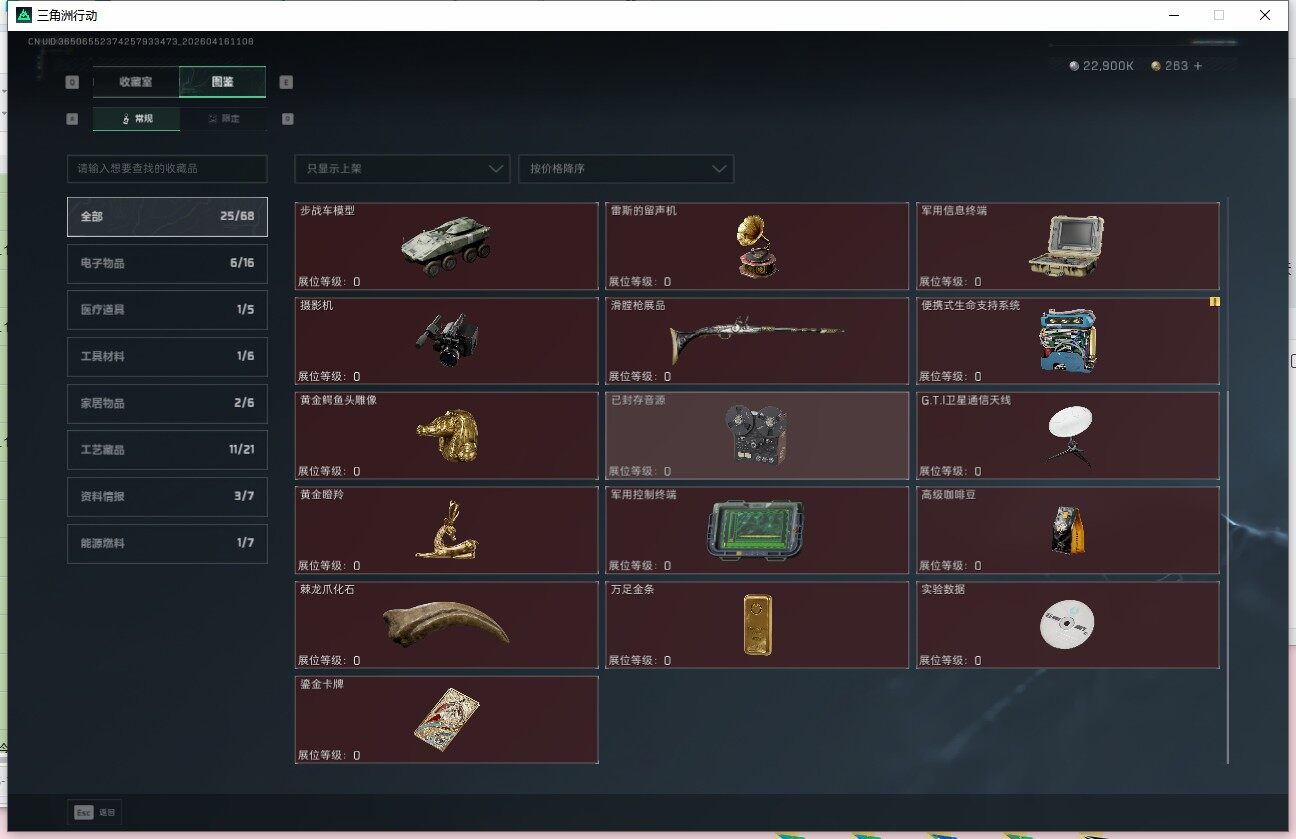This screenshot has width=1296, height=839.
Task: Select the 军用信息终端 item image
Action: point(1067,246)
